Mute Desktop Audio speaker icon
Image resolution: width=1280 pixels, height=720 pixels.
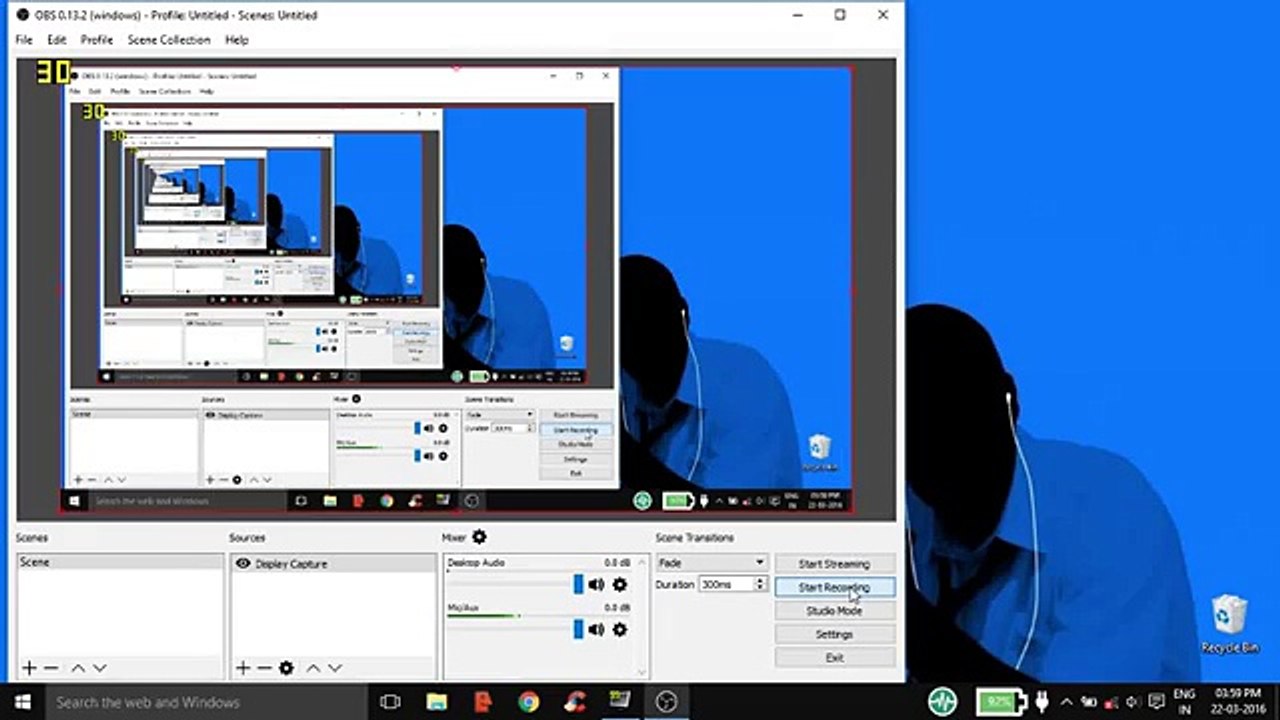(597, 585)
